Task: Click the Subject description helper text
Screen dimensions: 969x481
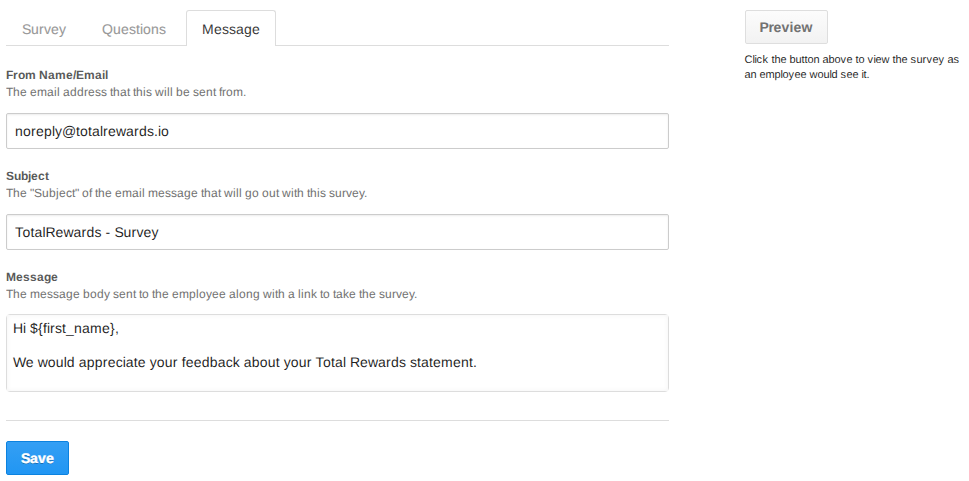Action: click(x=186, y=193)
